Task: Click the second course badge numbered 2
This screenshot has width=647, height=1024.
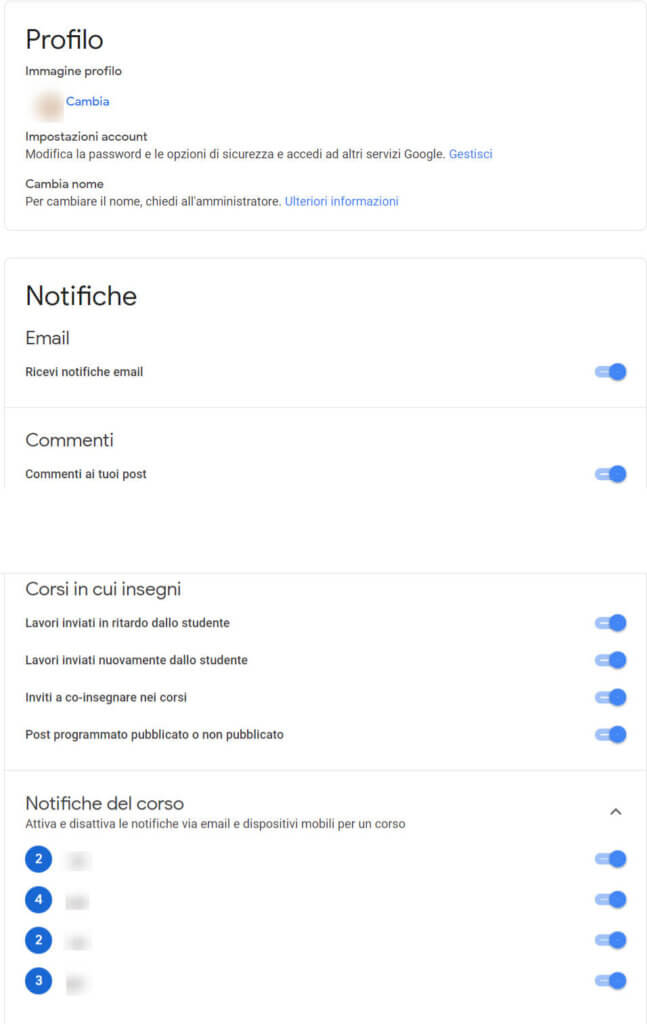Action: coord(38,940)
